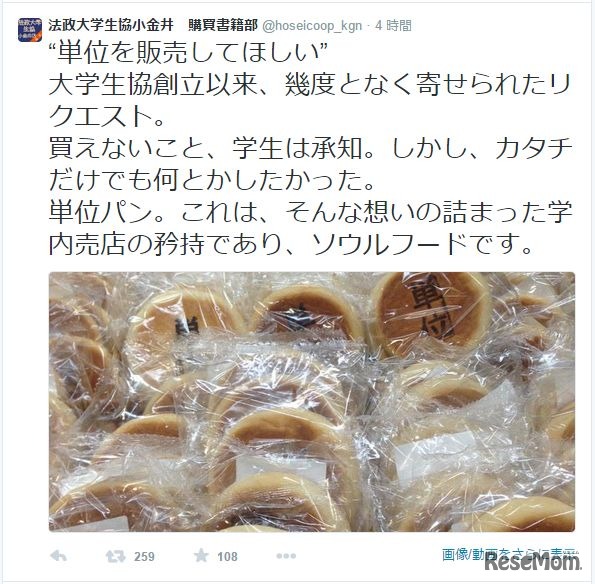
Task: Click the 画像/動画をさらに表示 link
Action: [510, 554]
